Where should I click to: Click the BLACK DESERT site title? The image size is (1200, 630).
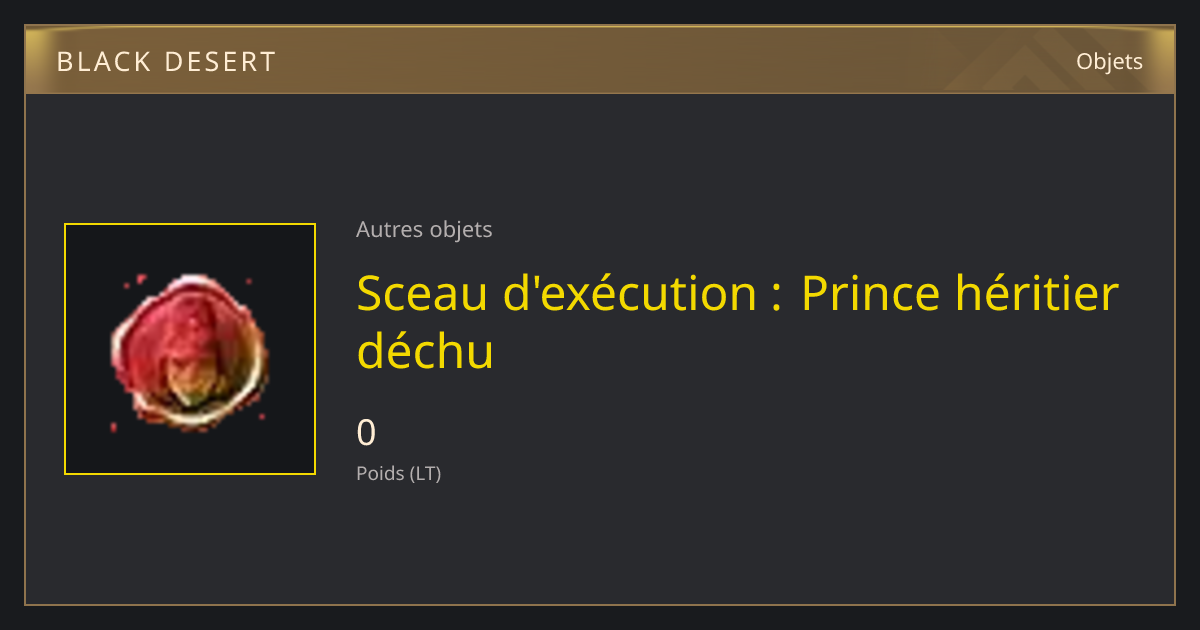click(166, 62)
